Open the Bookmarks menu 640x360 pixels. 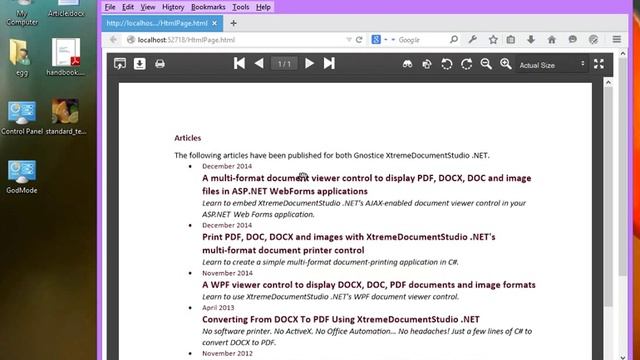(208, 7)
